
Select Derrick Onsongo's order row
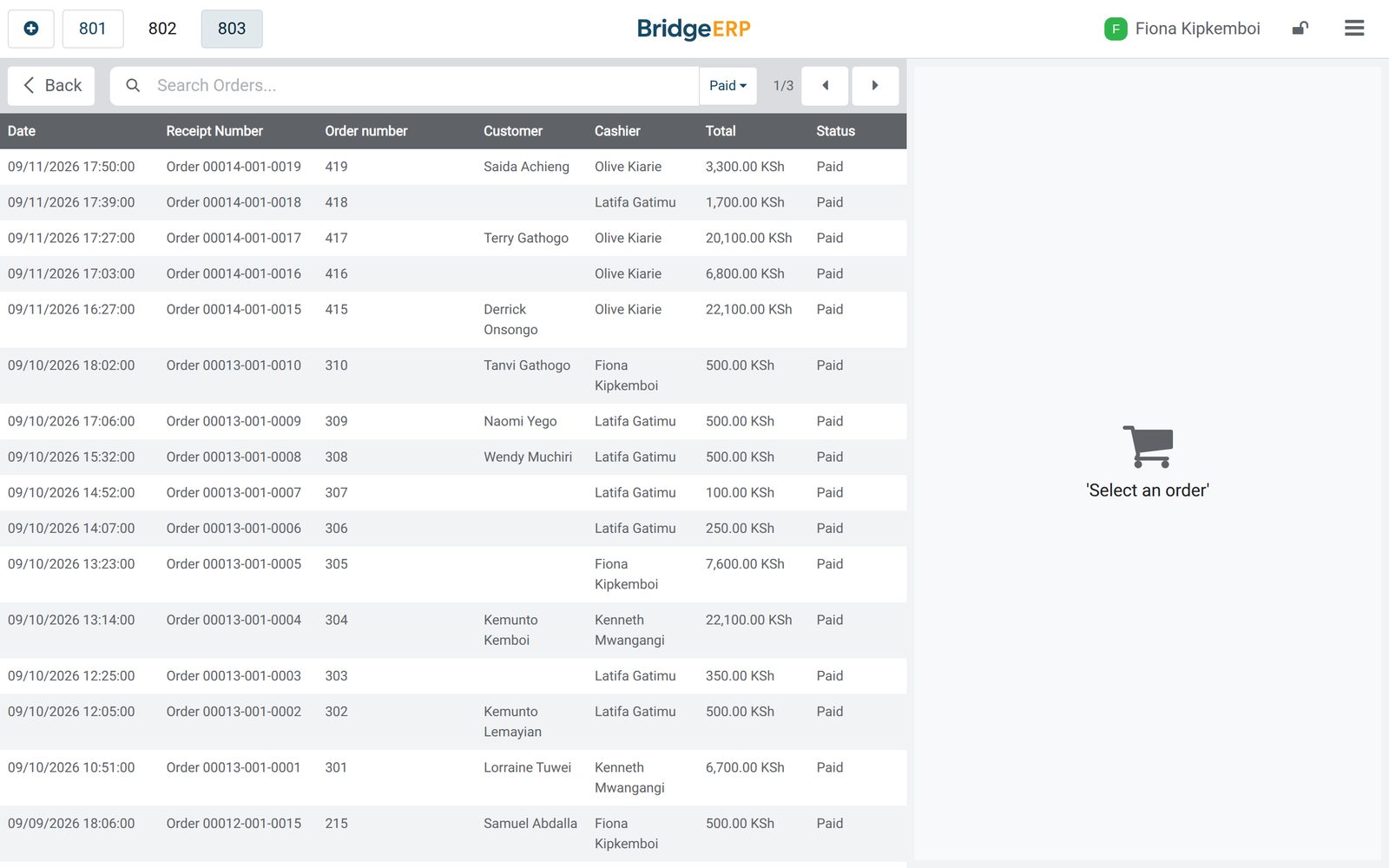pos(453,319)
